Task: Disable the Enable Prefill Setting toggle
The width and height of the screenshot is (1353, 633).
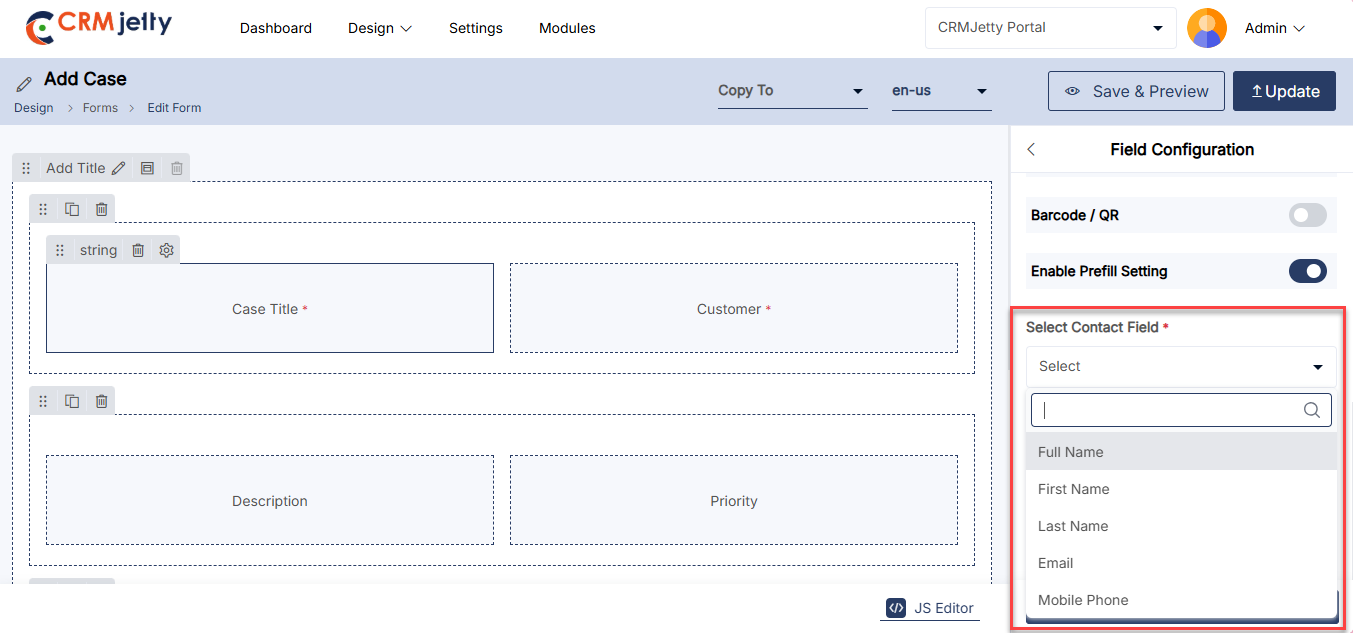Action: 1307,271
